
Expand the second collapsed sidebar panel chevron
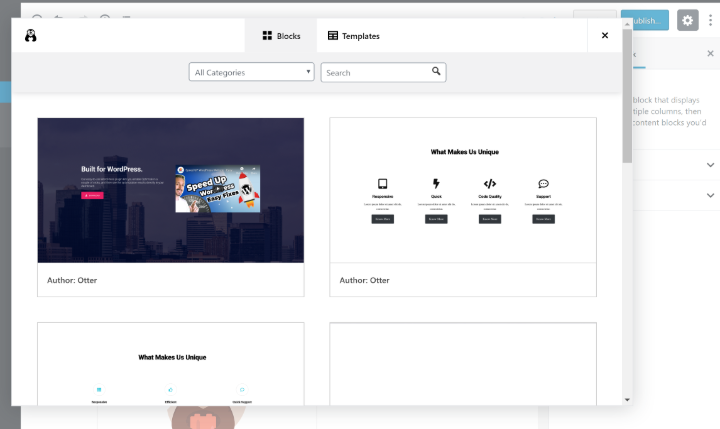(x=710, y=195)
